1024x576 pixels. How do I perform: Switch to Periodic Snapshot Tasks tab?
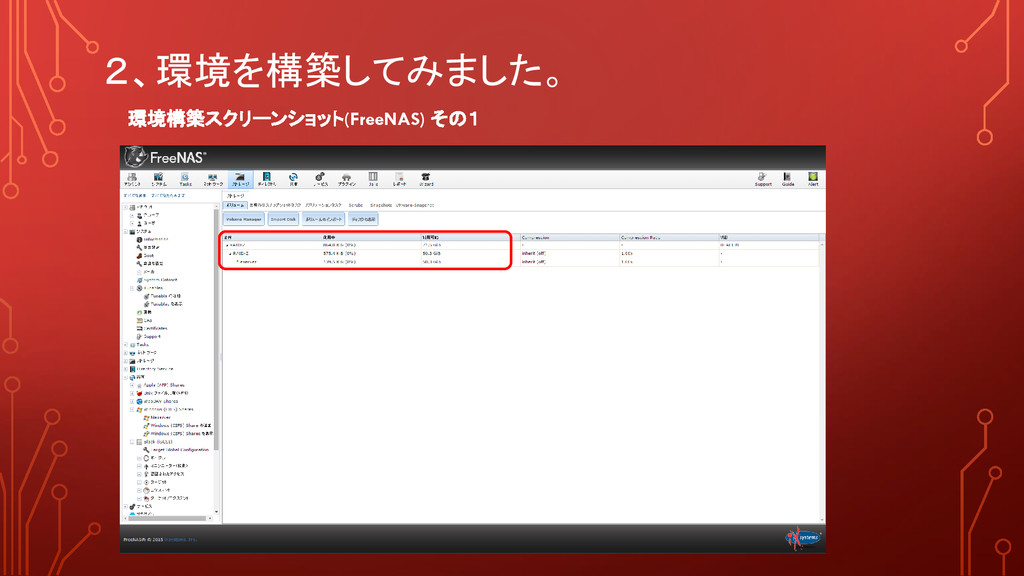point(275,205)
